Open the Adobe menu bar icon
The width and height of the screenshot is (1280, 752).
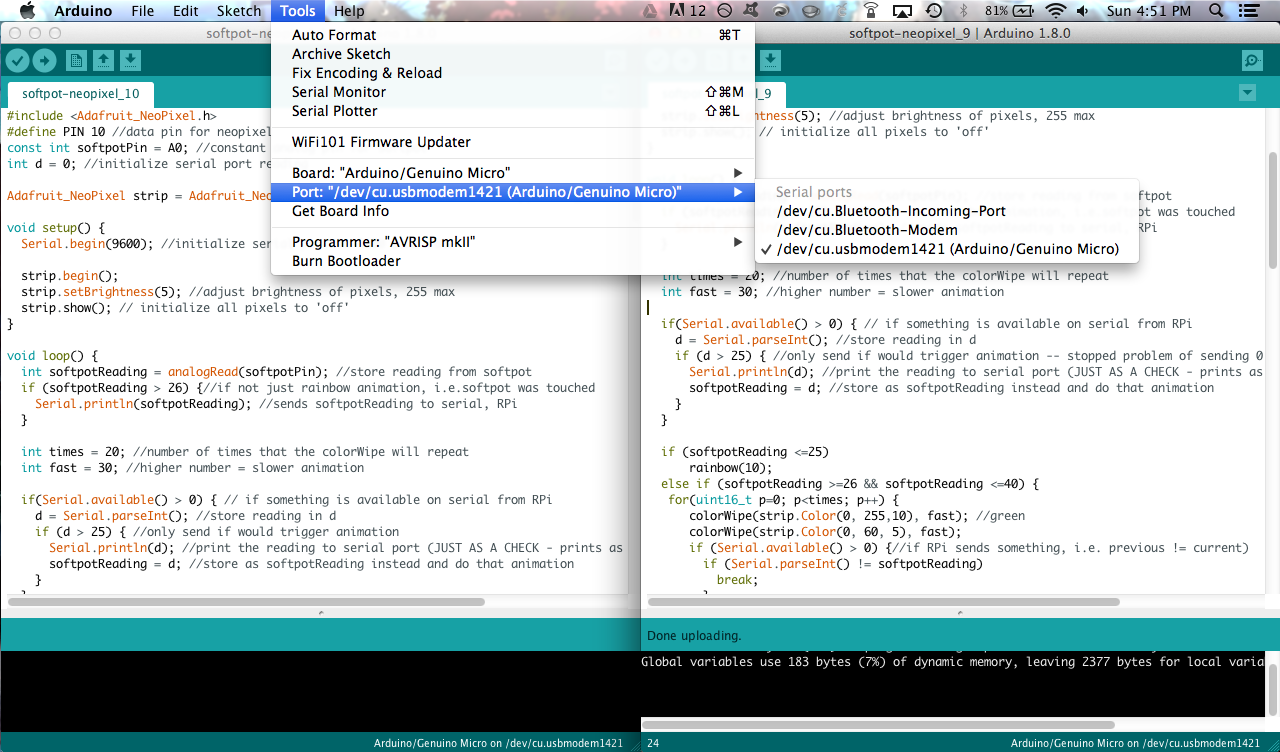pos(688,11)
